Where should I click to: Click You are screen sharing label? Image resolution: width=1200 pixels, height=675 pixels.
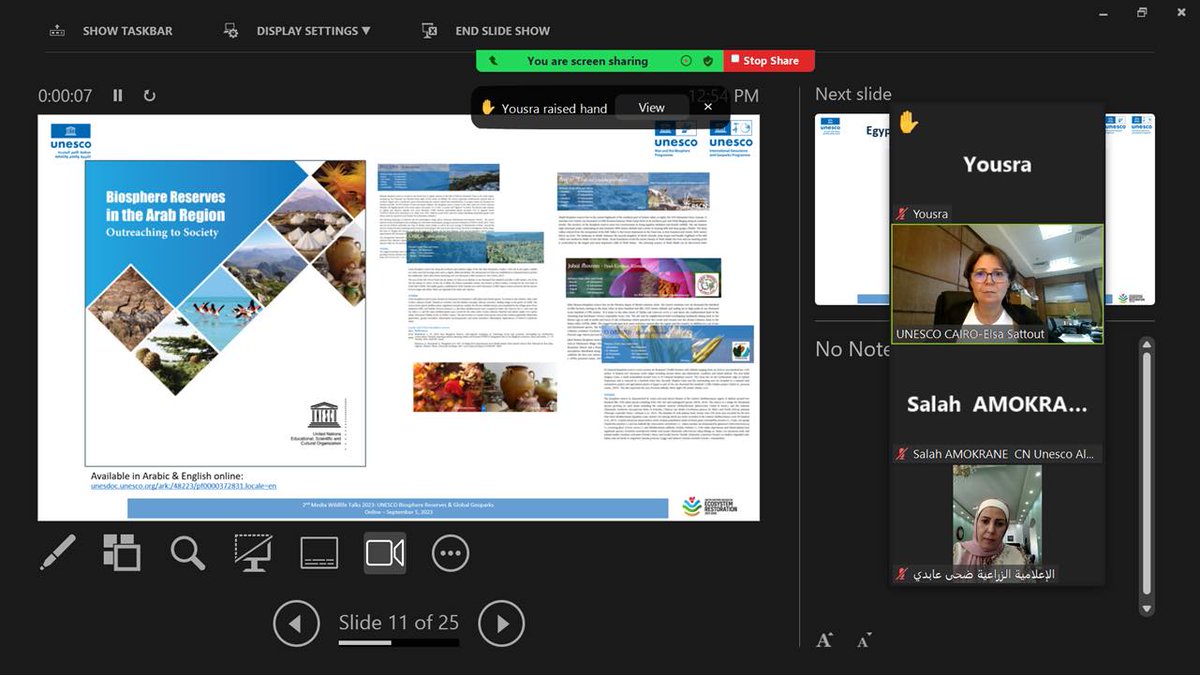588,61
